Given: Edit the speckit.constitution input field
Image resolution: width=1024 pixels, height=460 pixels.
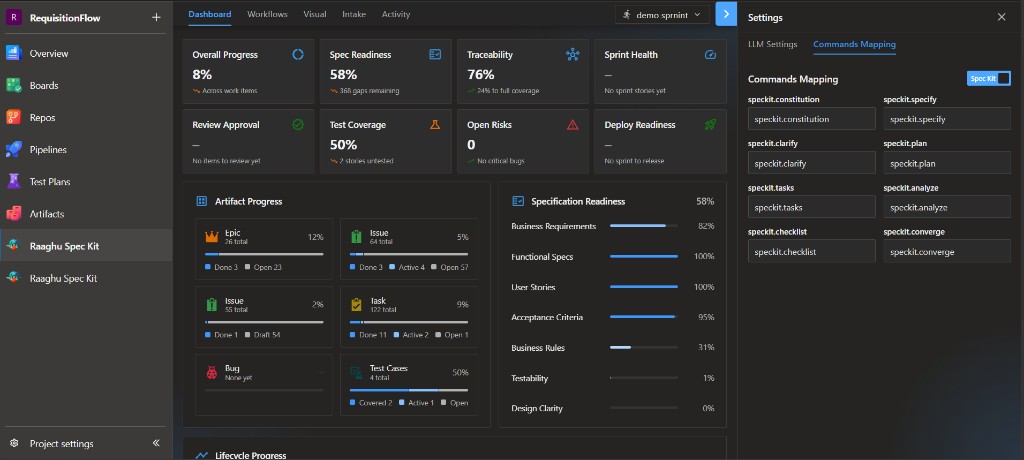Looking at the screenshot, I should 812,119.
